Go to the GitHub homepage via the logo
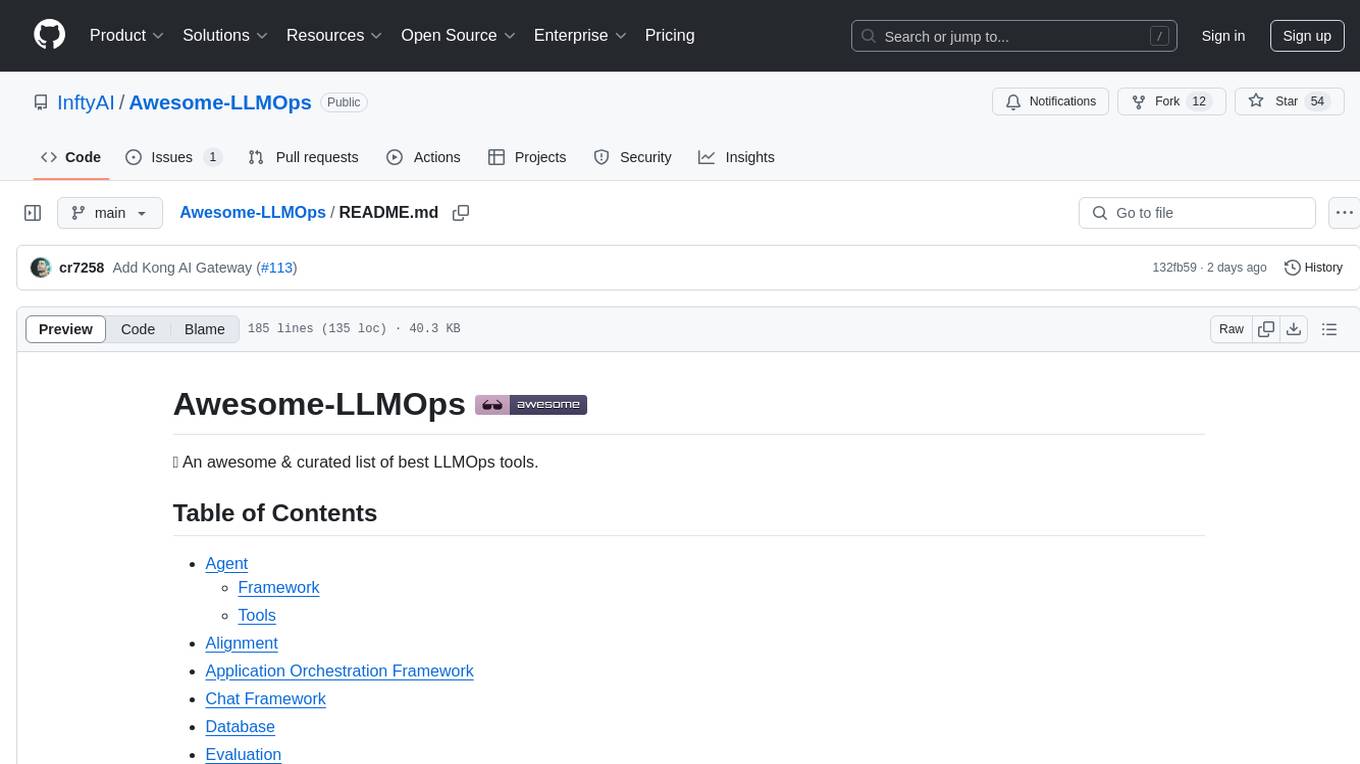Image resolution: width=1360 pixels, height=764 pixels. coord(49,35)
